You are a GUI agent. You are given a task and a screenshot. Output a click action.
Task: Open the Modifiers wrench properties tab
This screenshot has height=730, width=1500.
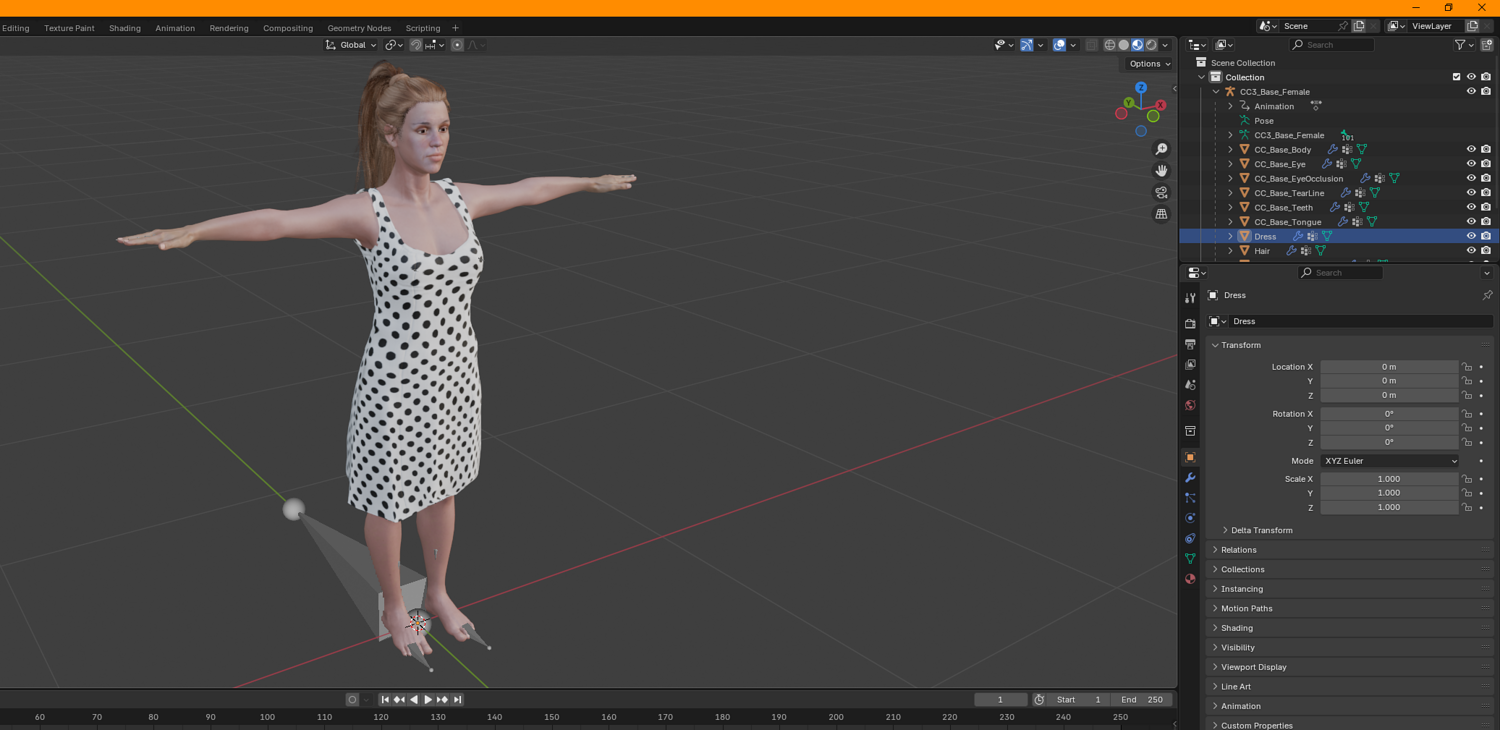click(x=1190, y=478)
